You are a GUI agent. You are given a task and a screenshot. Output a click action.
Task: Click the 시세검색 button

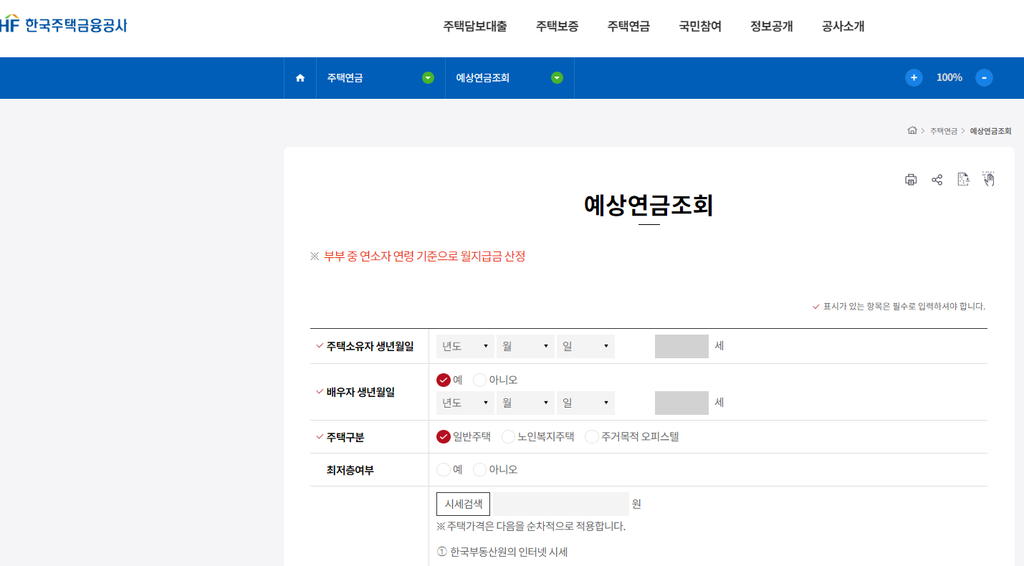[463, 504]
